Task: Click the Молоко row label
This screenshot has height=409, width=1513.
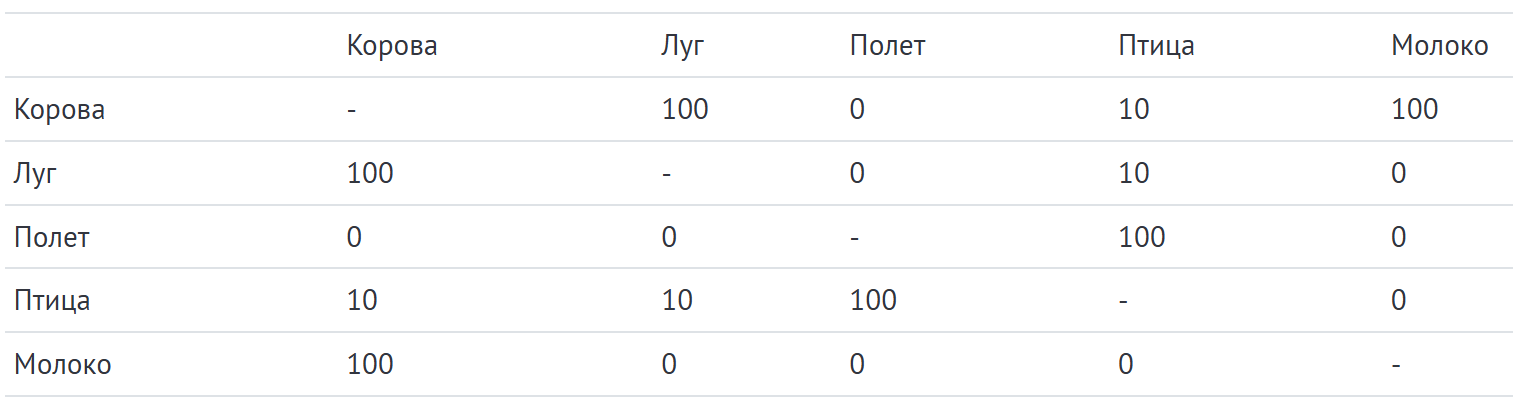Action: pos(62,365)
